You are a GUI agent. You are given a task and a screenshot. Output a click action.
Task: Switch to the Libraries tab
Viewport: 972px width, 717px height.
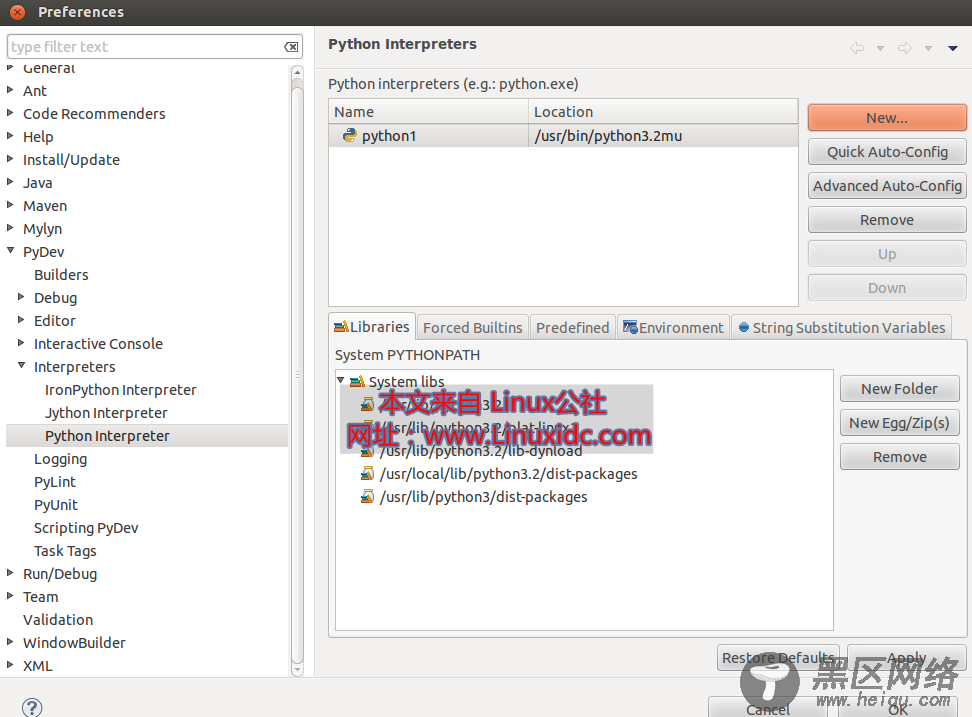pyautogui.click(x=372, y=327)
